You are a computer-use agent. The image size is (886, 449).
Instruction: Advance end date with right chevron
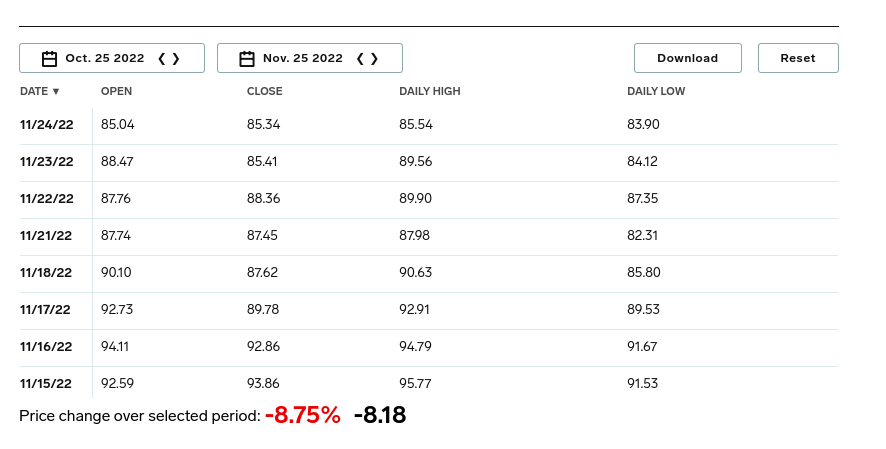coord(374,59)
